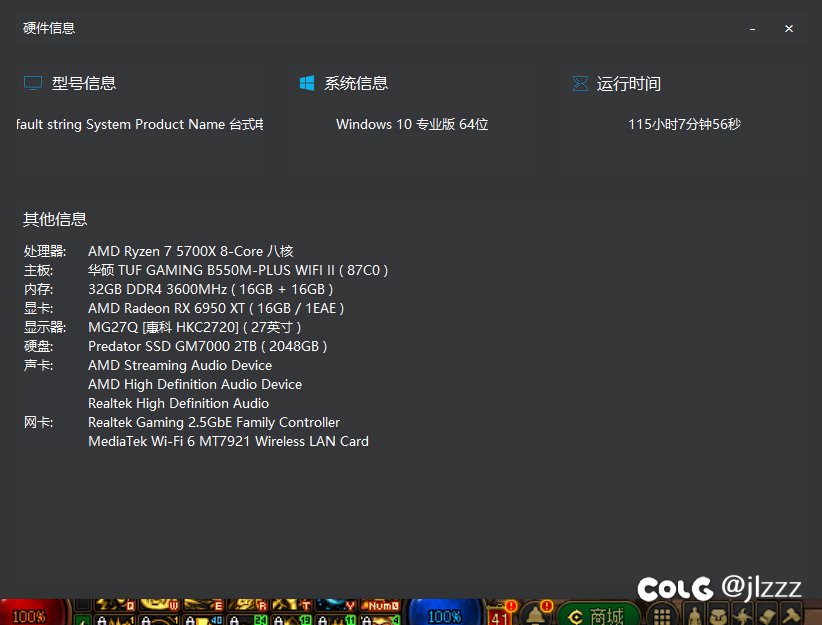The height and width of the screenshot is (625, 822).
Task: Click the skill slot labeled R
Action: click(247, 606)
